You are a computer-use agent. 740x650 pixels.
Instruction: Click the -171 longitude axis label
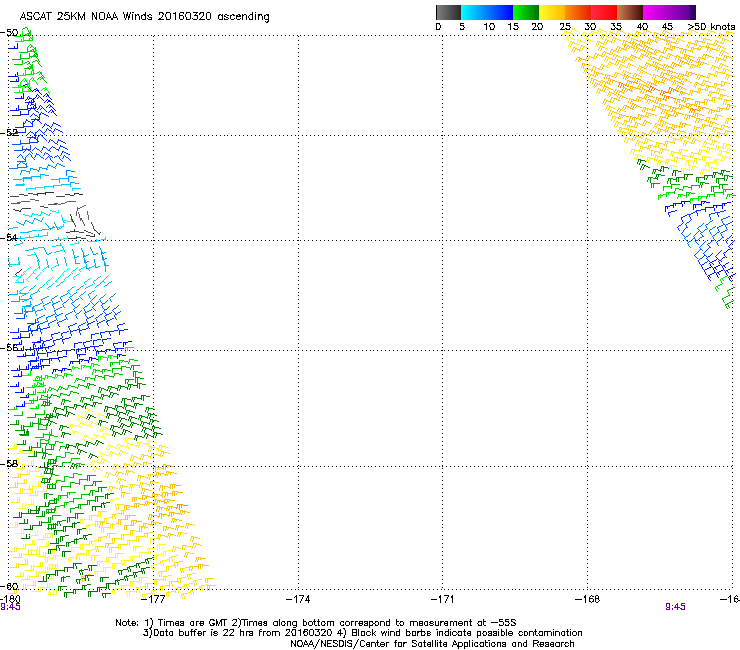(443, 599)
